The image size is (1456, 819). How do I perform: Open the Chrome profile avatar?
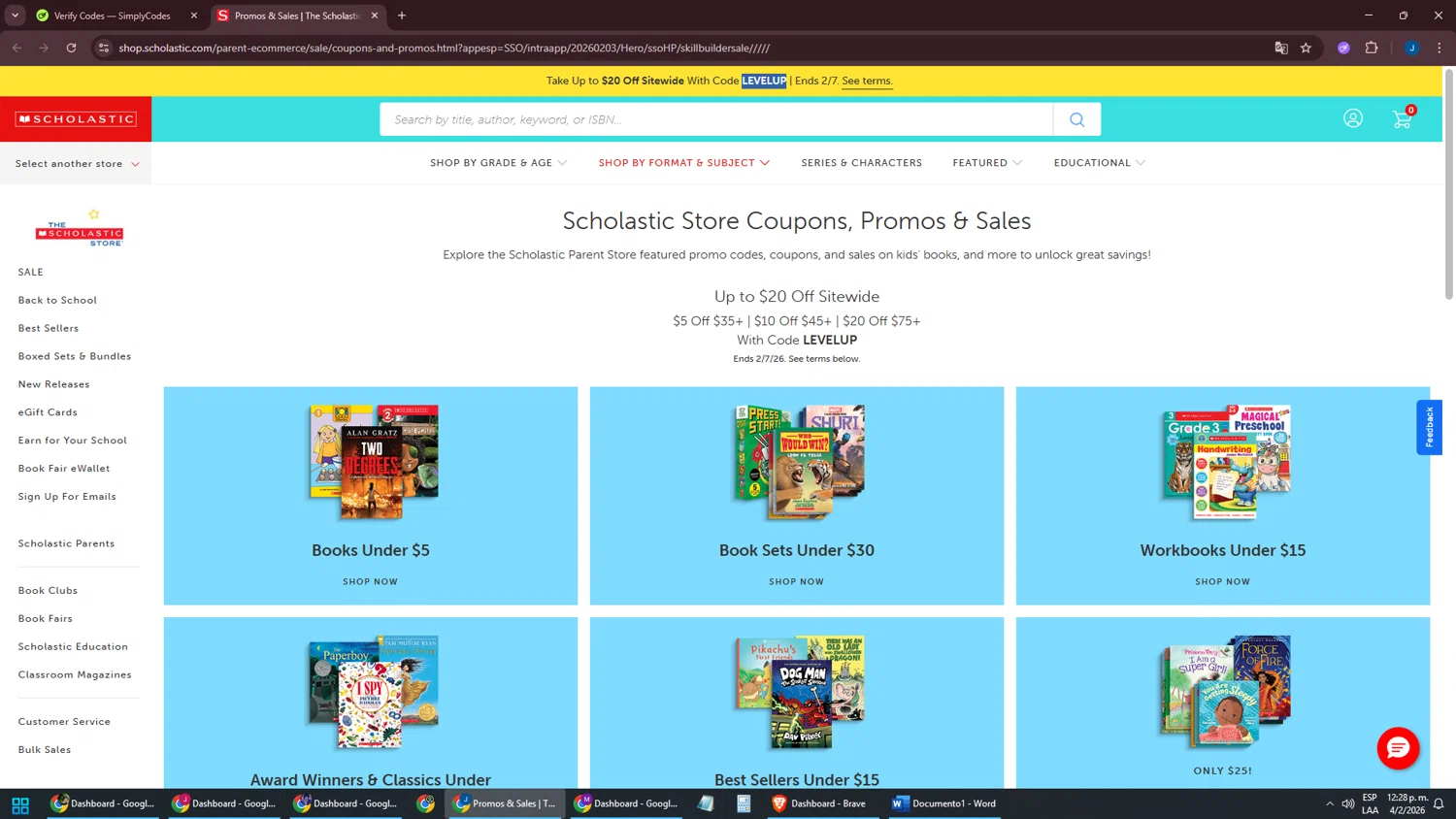[x=1411, y=48]
